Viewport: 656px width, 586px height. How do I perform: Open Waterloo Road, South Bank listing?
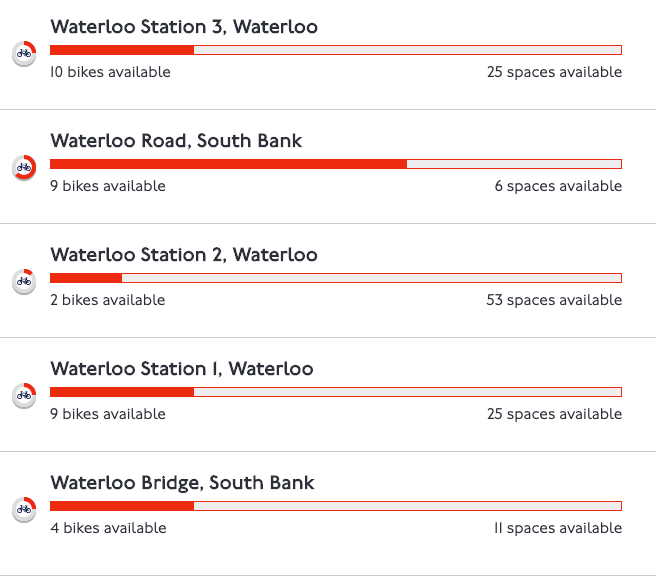coord(176,141)
